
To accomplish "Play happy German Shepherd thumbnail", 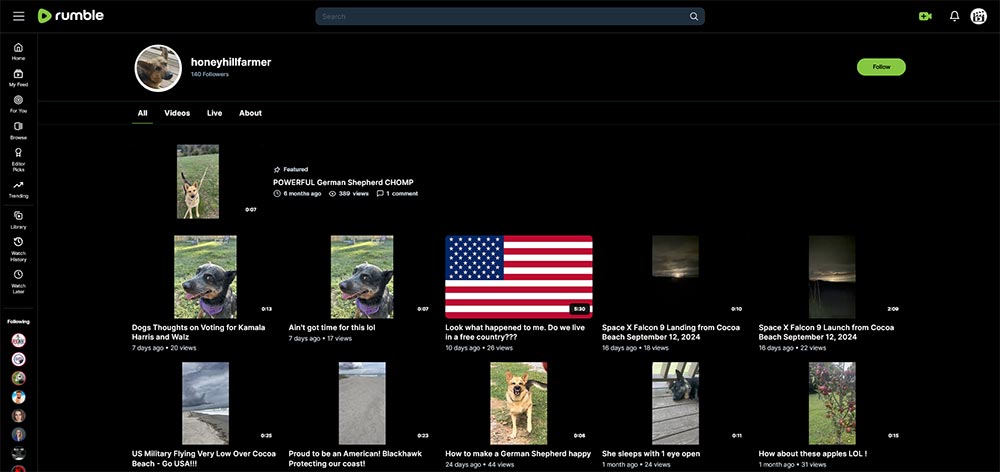I will point(518,403).
